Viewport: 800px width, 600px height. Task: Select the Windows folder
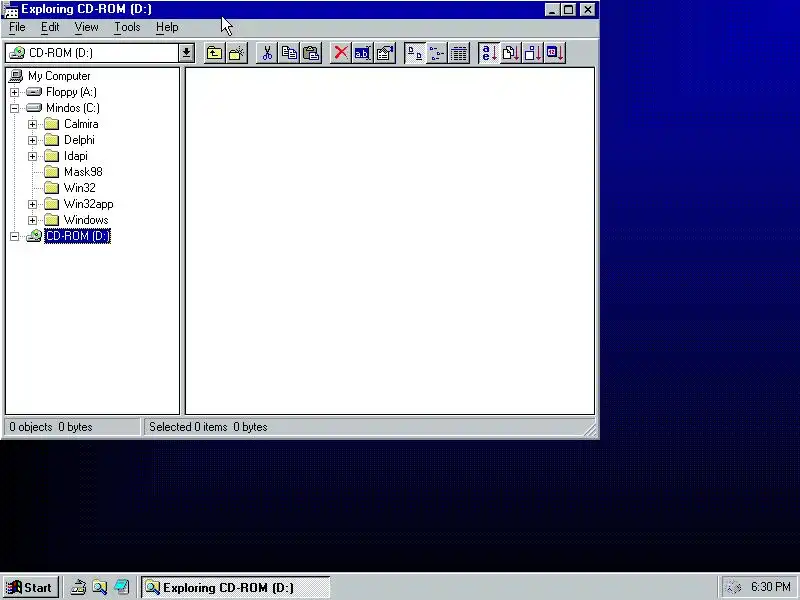[x=86, y=220]
